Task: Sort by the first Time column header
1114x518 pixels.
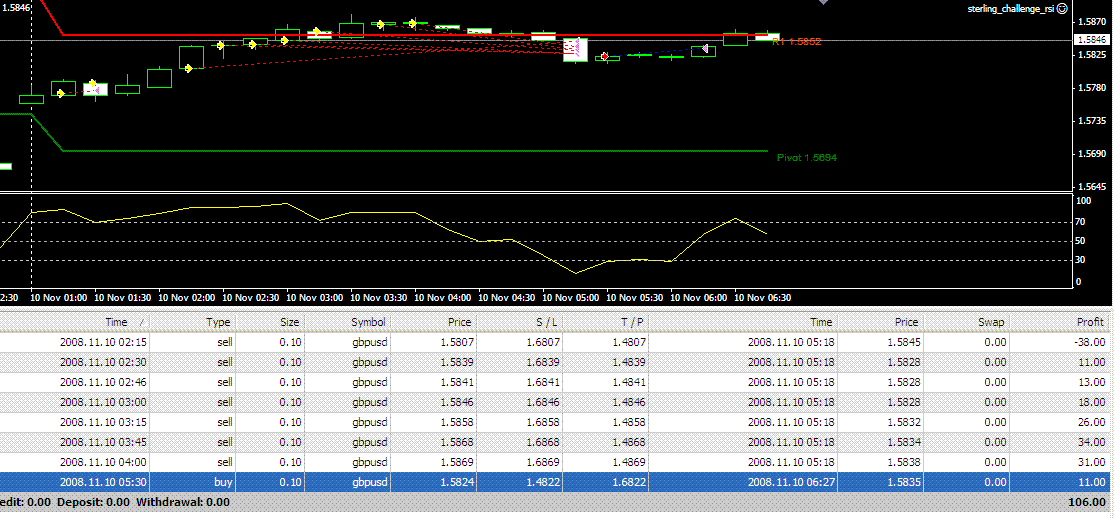Action: pyautogui.click(x=75, y=322)
